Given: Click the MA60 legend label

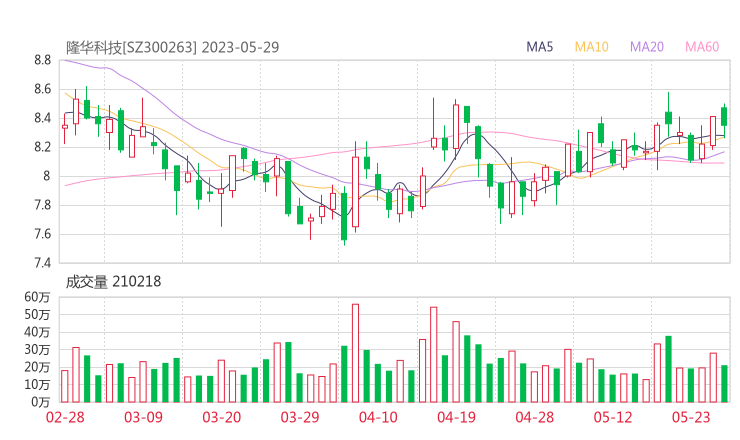Looking at the screenshot, I should [702, 47].
